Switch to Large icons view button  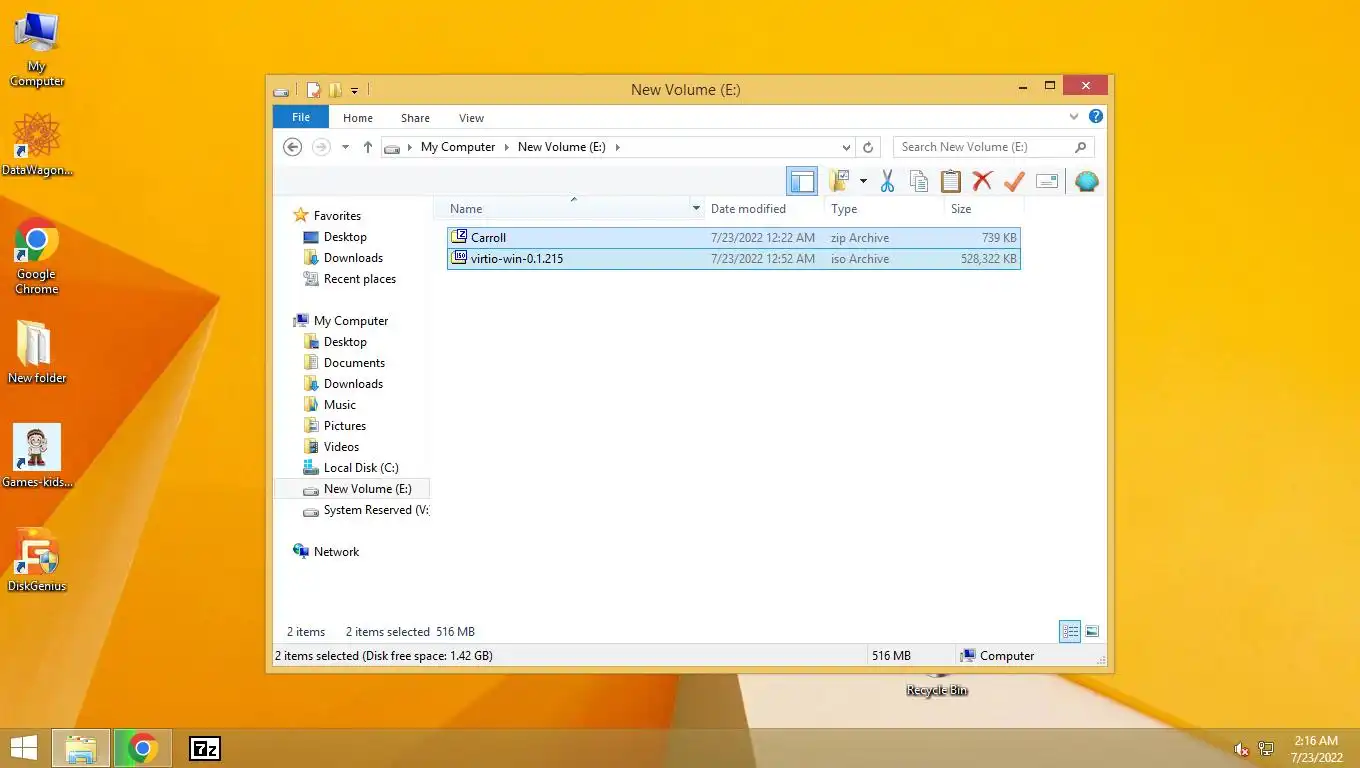1092,632
